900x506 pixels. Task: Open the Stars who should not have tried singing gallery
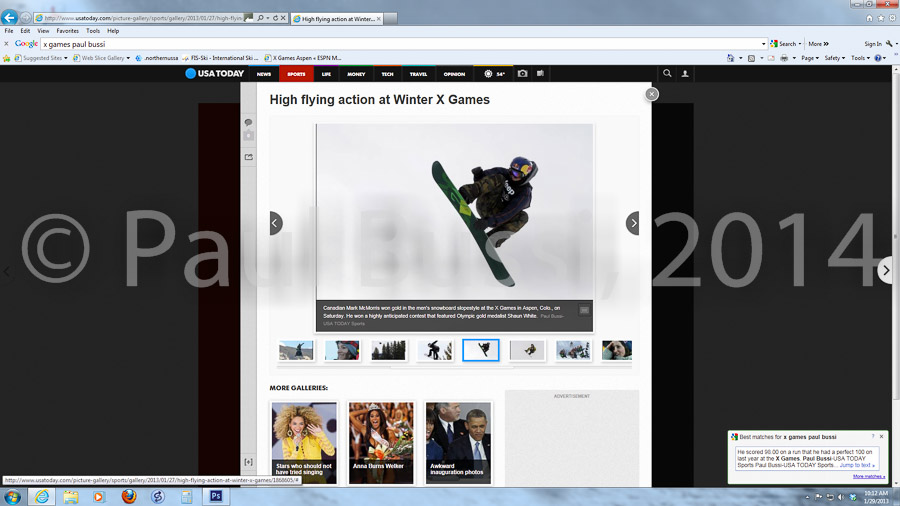(x=304, y=442)
